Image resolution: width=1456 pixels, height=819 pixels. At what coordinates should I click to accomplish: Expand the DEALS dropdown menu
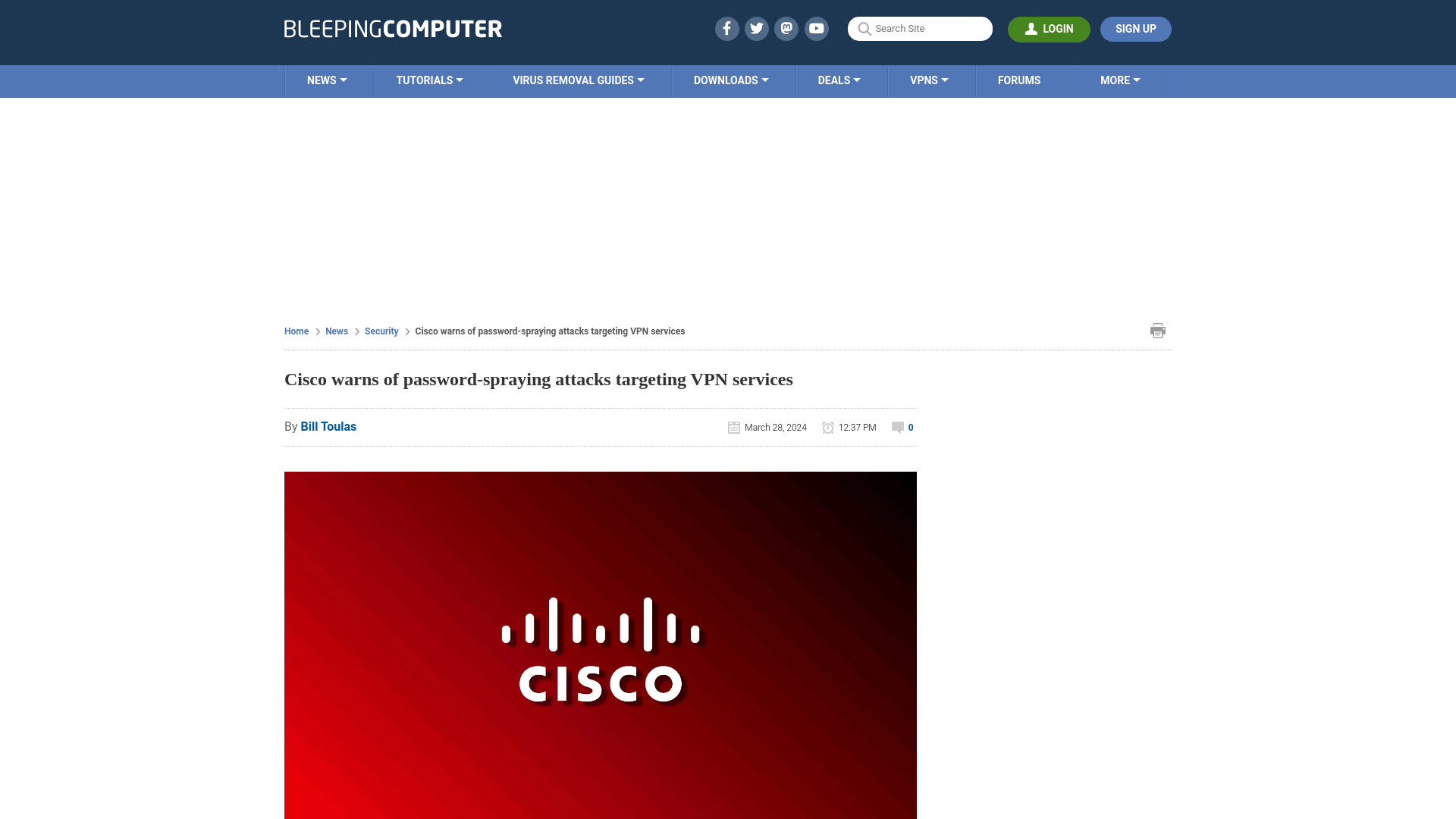point(839,80)
